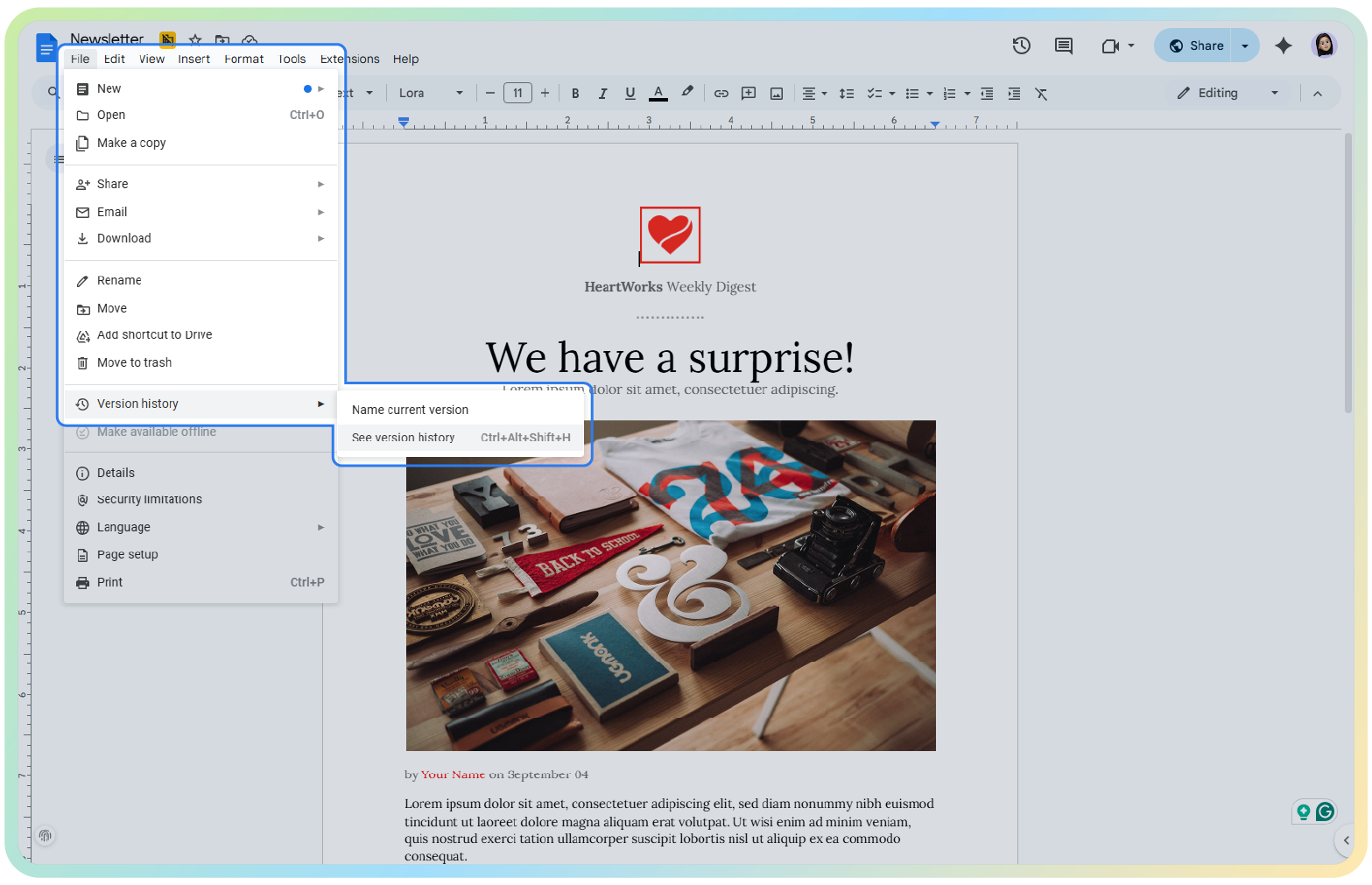Click the checklist icon
Screen dimensions: 1372x885
874,93
